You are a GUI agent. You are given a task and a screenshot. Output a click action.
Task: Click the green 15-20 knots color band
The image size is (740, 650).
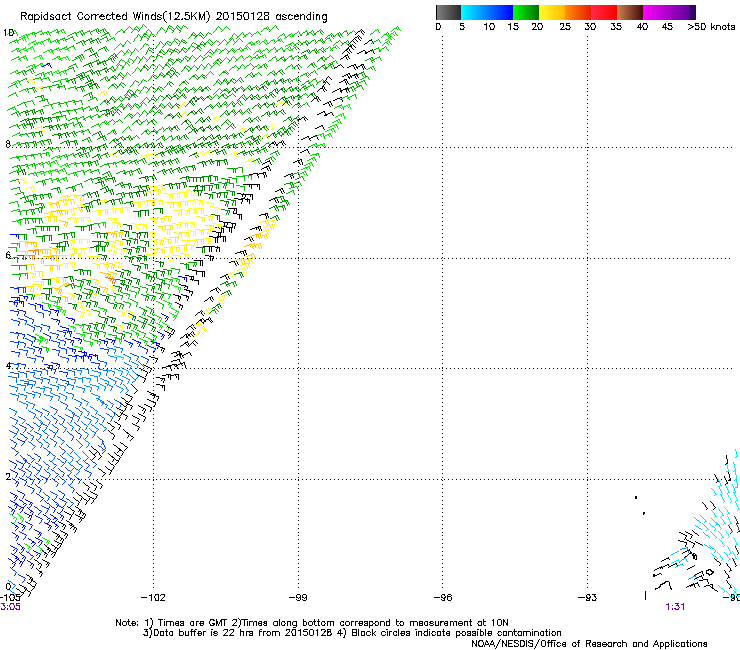click(x=526, y=12)
